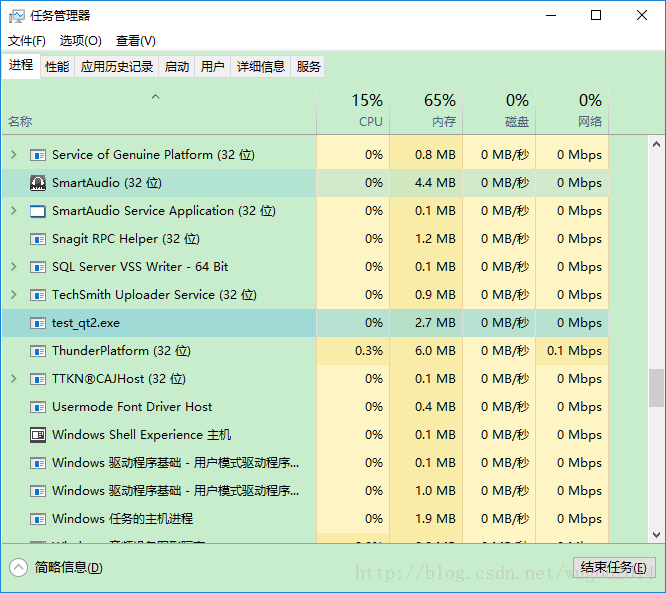Viewport: 666px width, 593px height.
Task: Click the icon of the 1.0 MB Windows 驱动程序基础 row
Action: coord(38,491)
